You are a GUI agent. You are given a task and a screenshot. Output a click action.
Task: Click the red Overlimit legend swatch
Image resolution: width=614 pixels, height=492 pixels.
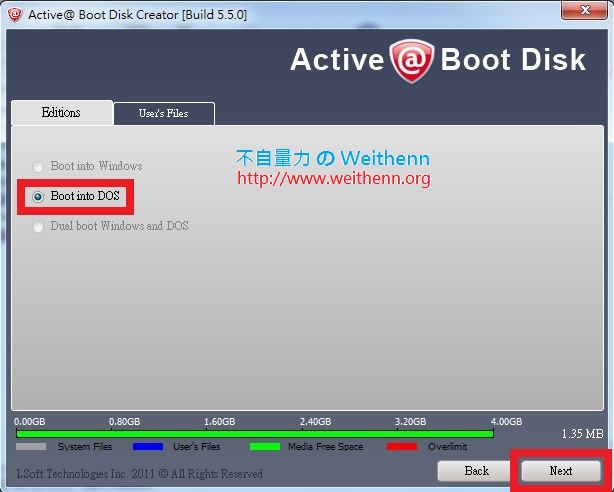point(402,447)
